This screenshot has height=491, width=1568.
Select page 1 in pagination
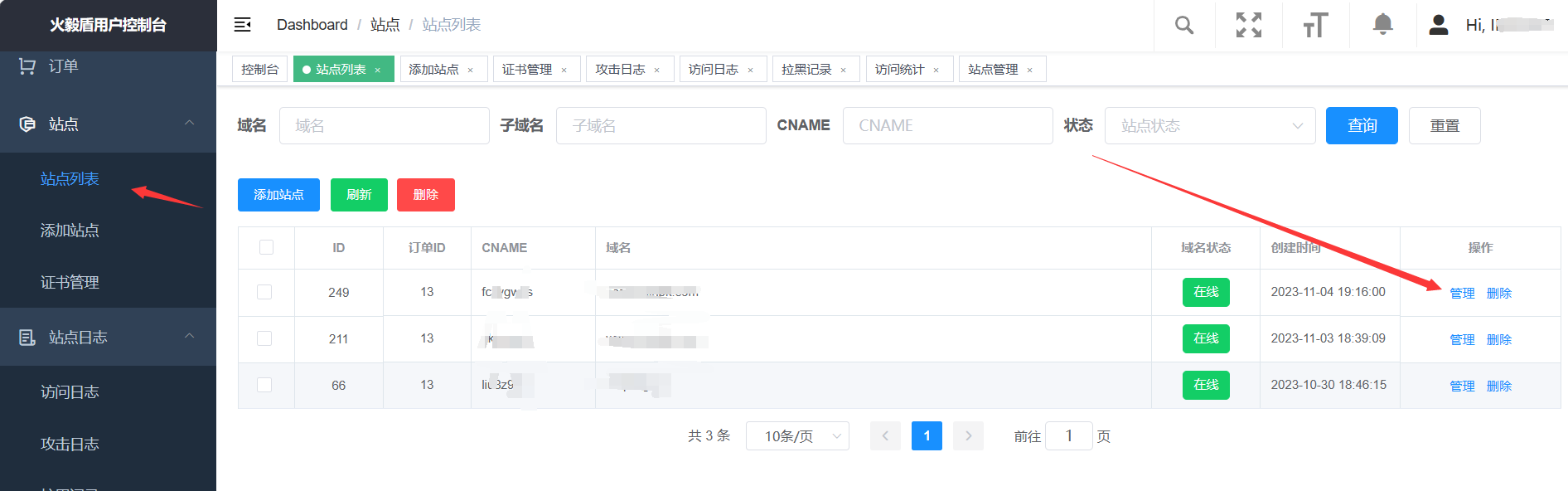point(927,435)
